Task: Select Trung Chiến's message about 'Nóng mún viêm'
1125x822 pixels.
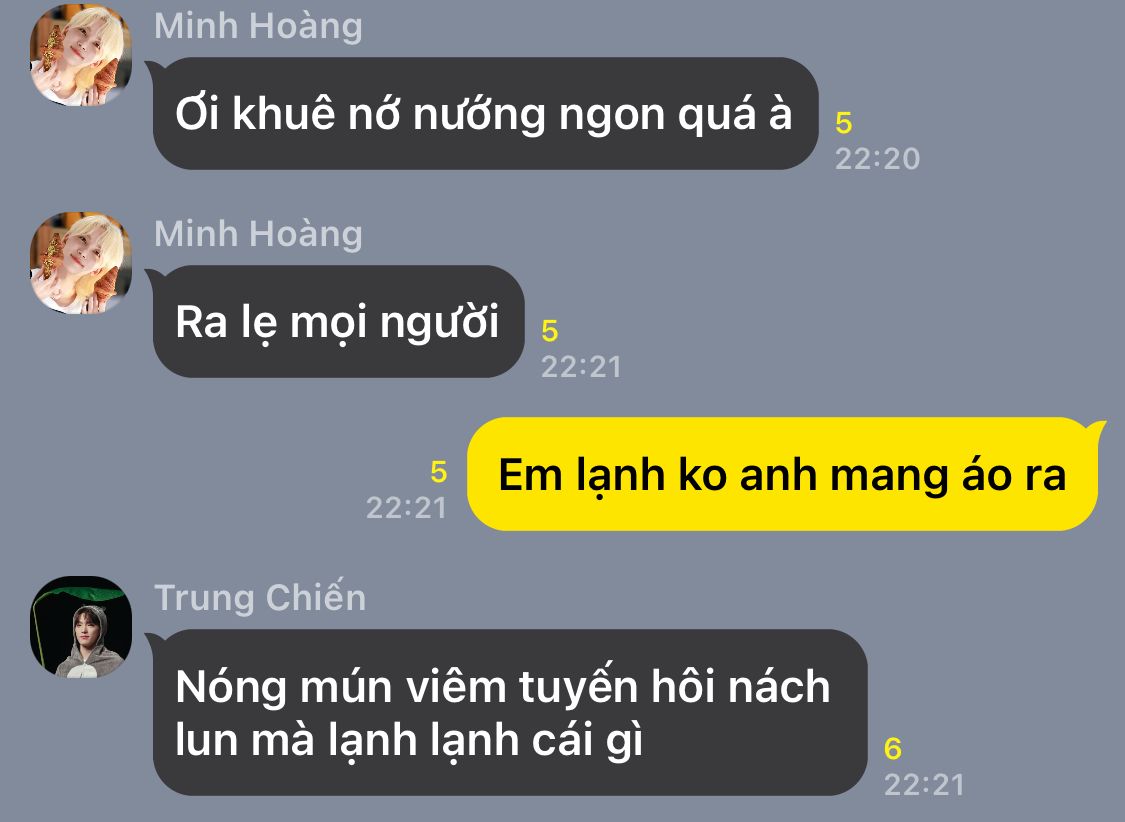Action: [509, 712]
